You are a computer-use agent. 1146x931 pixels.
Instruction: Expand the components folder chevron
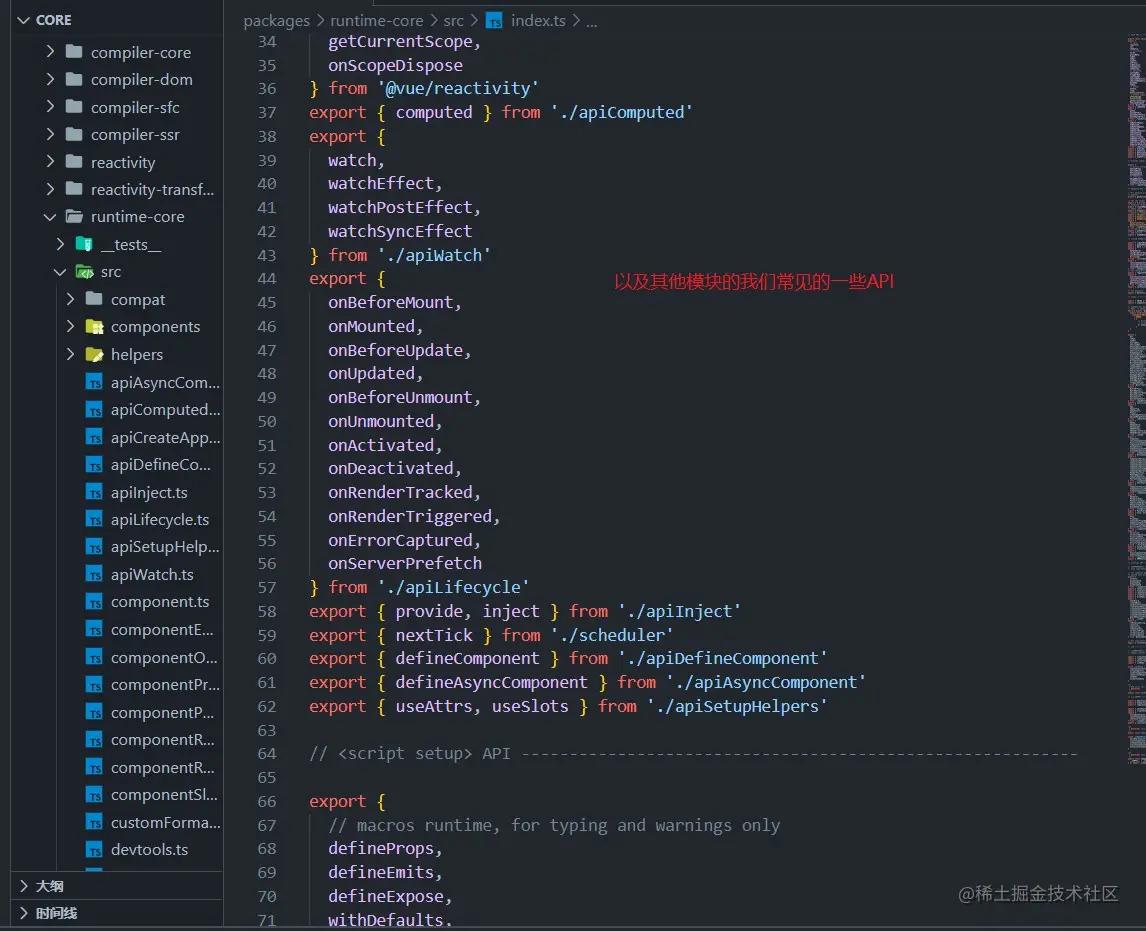click(x=70, y=327)
